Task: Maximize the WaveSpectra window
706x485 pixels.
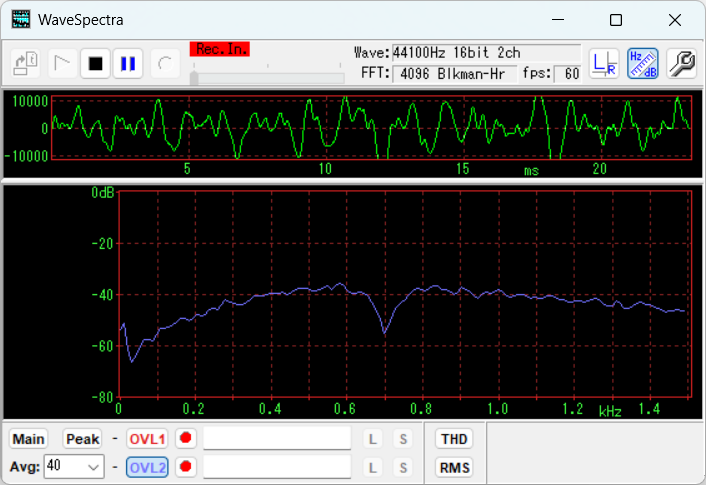Action: [616, 20]
